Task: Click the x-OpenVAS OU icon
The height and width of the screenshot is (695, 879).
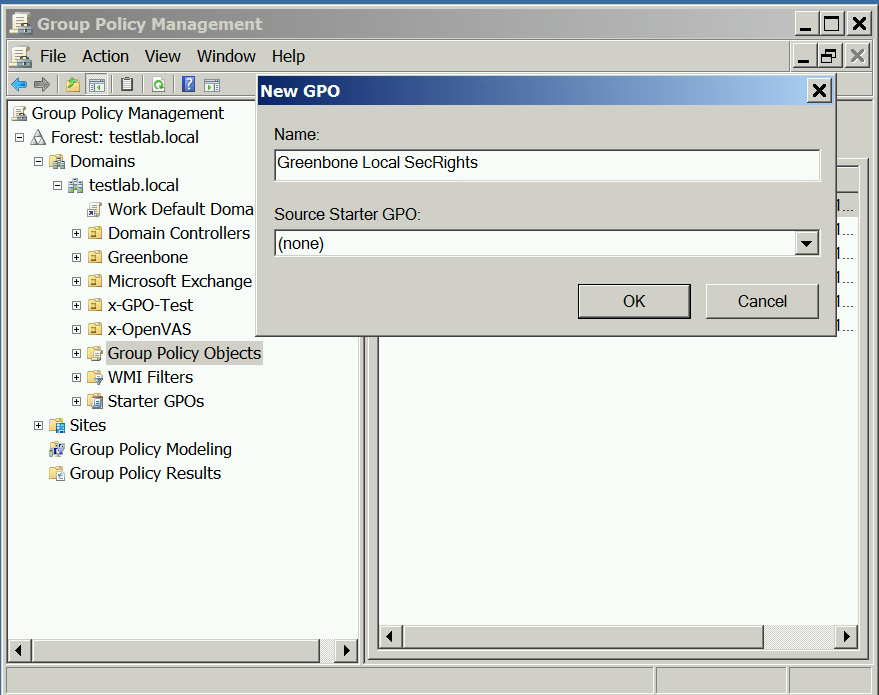Action: pos(95,330)
